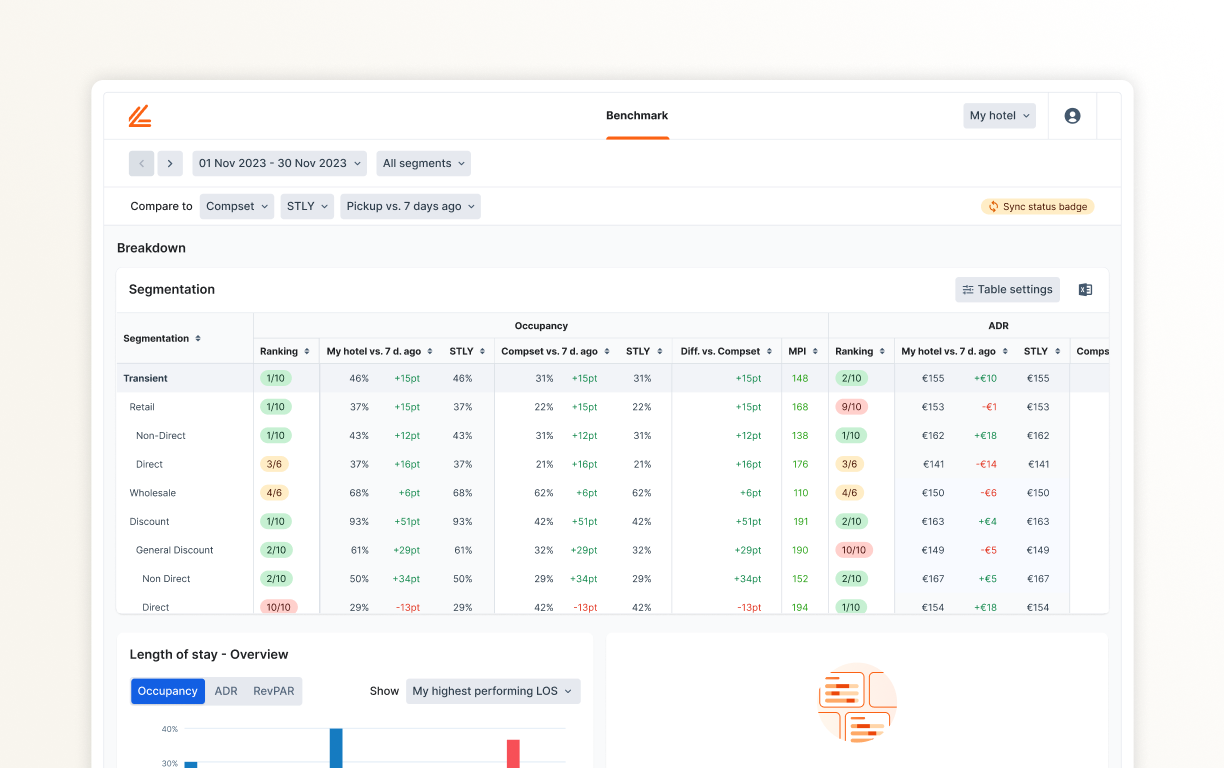Open the Excel export icon
This screenshot has height=768, width=1224.
click(x=1085, y=289)
